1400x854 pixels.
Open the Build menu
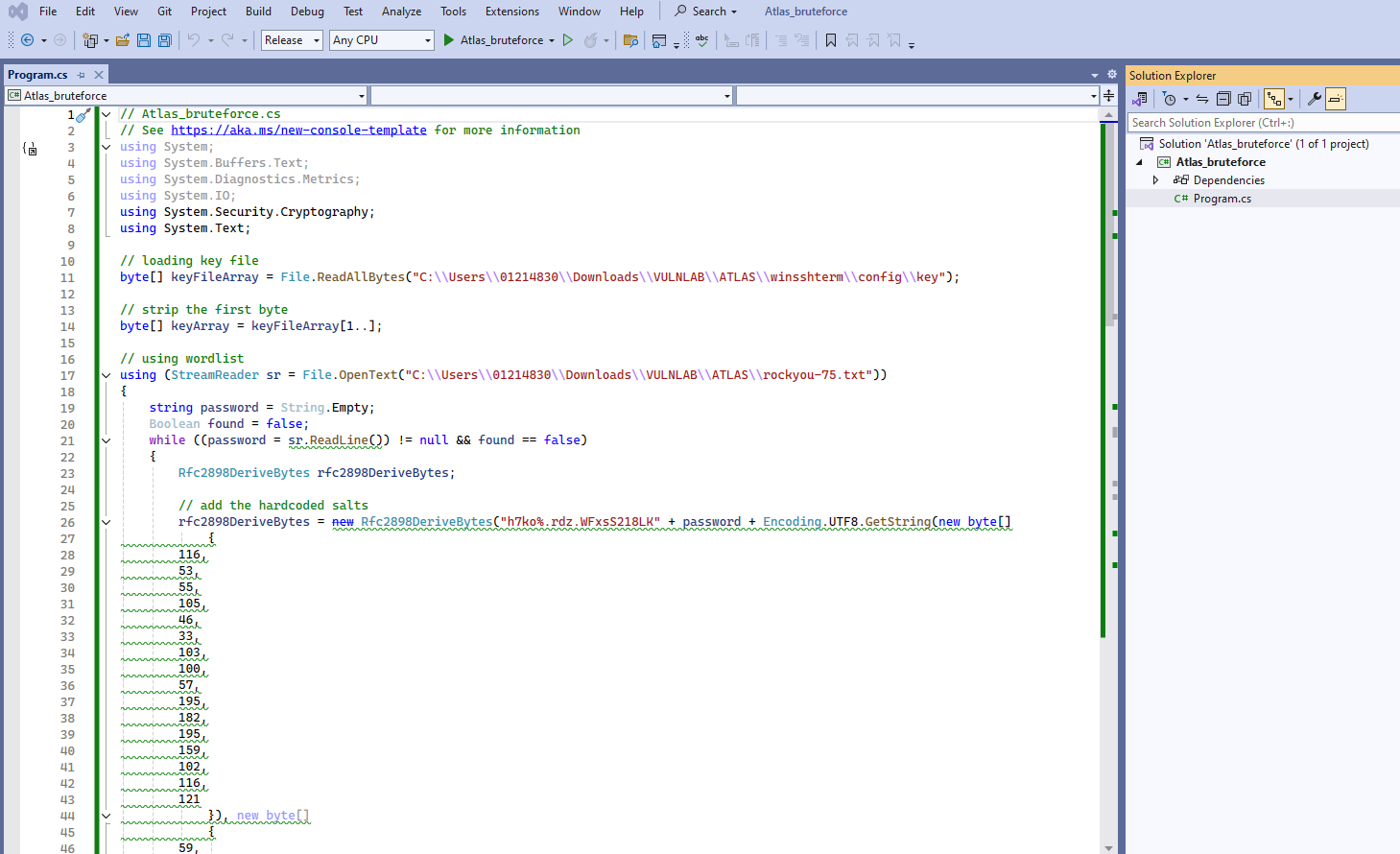click(x=258, y=12)
